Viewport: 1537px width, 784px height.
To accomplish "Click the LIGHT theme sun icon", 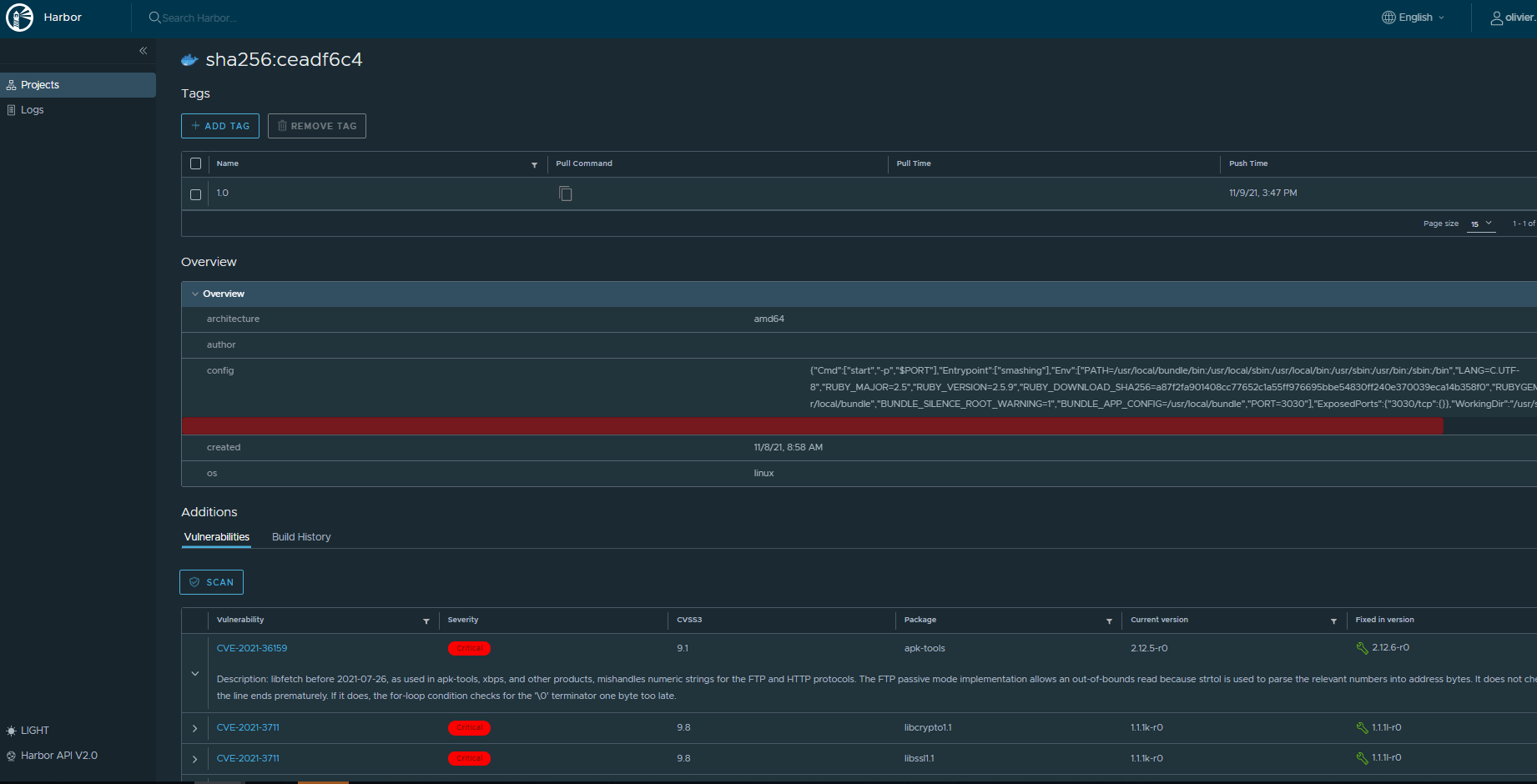I will click(11, 731).
